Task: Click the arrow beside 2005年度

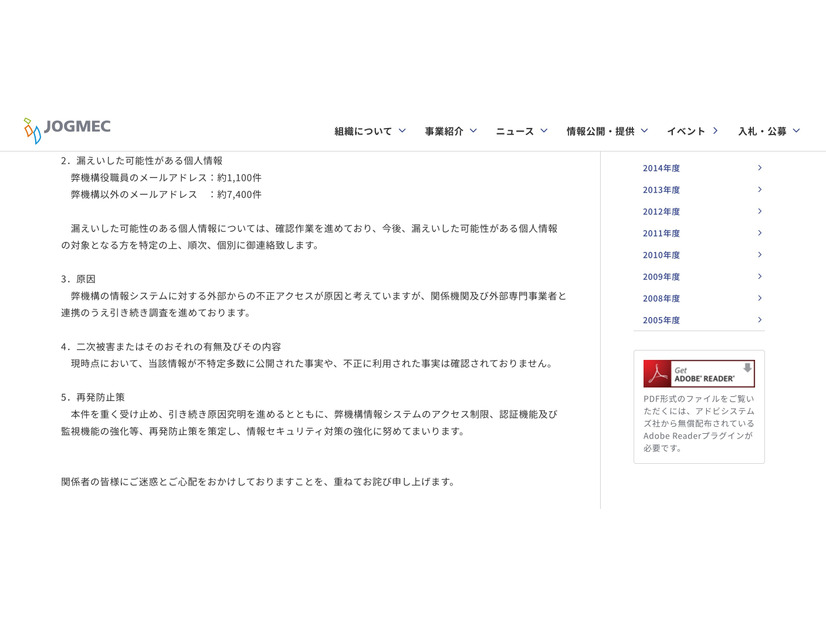Action: pos(760,319)
